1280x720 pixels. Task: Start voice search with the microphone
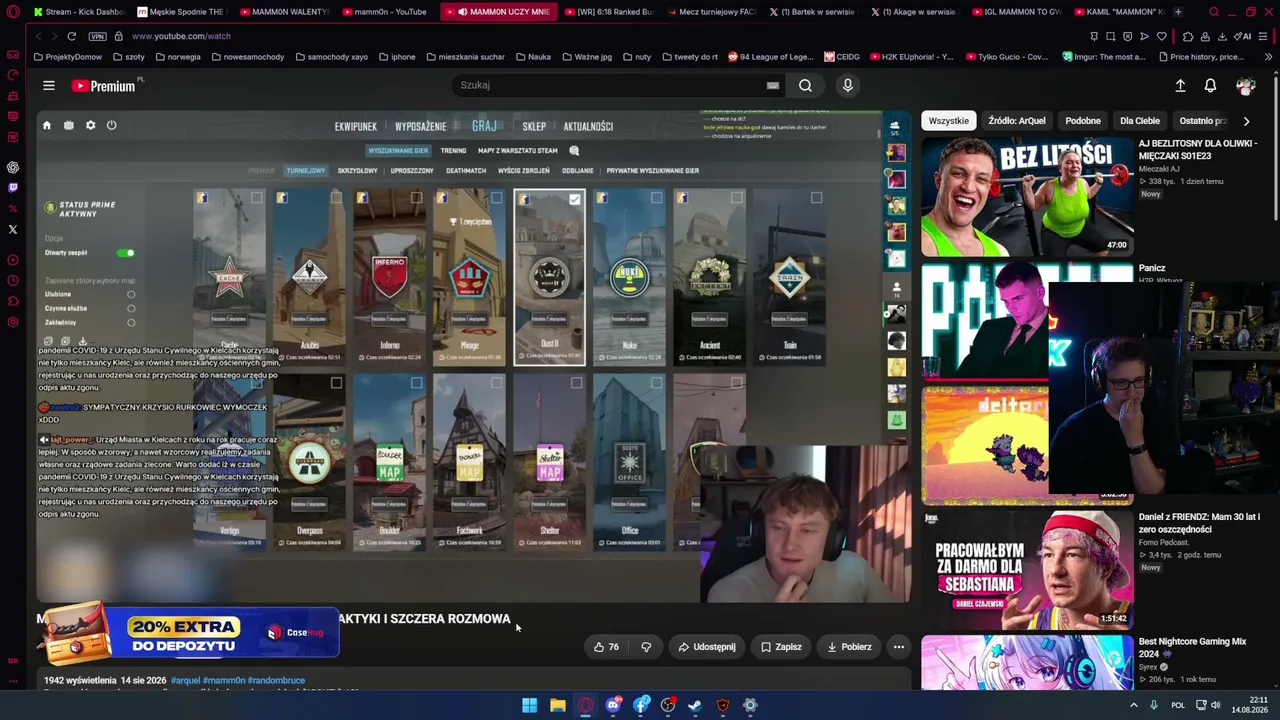[848, 86]
